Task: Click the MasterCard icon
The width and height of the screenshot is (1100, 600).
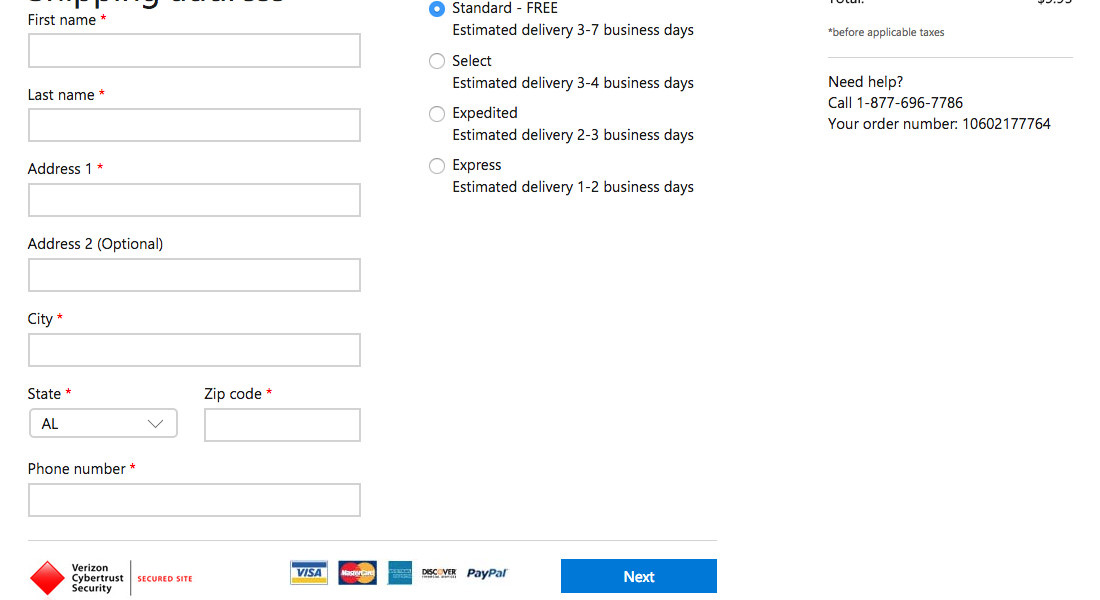Action: click(x=357, y=573)
